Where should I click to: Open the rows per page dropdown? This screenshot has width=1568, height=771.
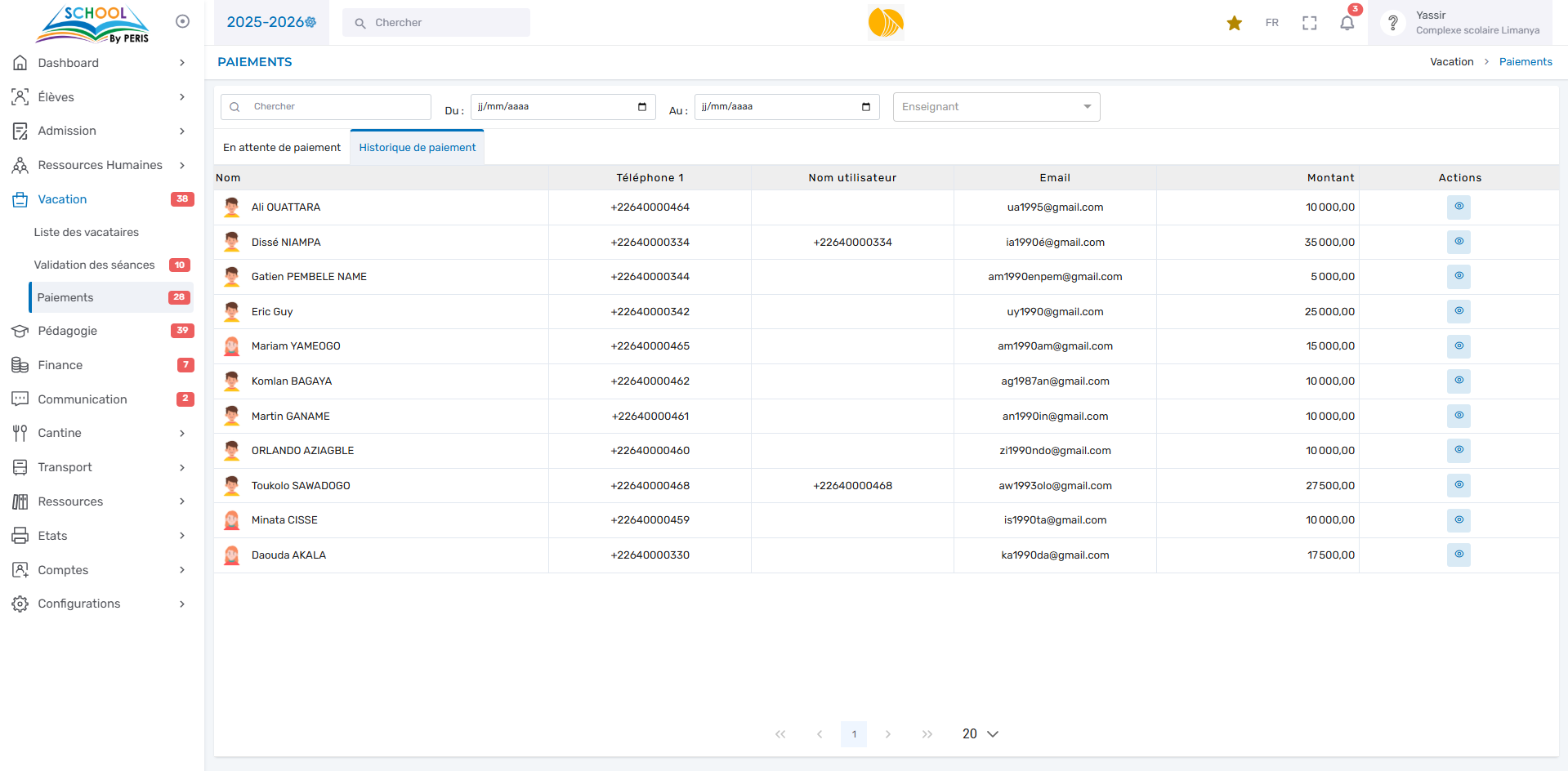980,733
